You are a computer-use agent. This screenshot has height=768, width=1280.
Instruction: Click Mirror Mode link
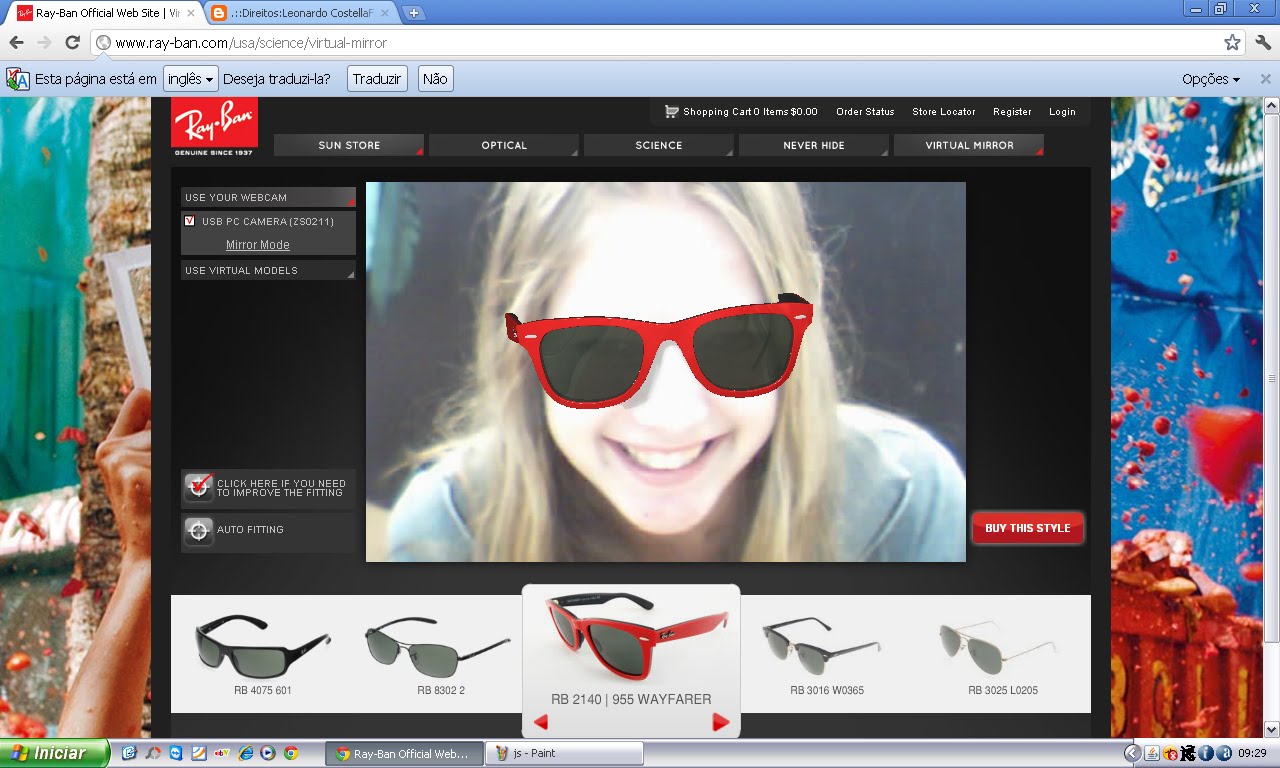(x=258, y=245)
